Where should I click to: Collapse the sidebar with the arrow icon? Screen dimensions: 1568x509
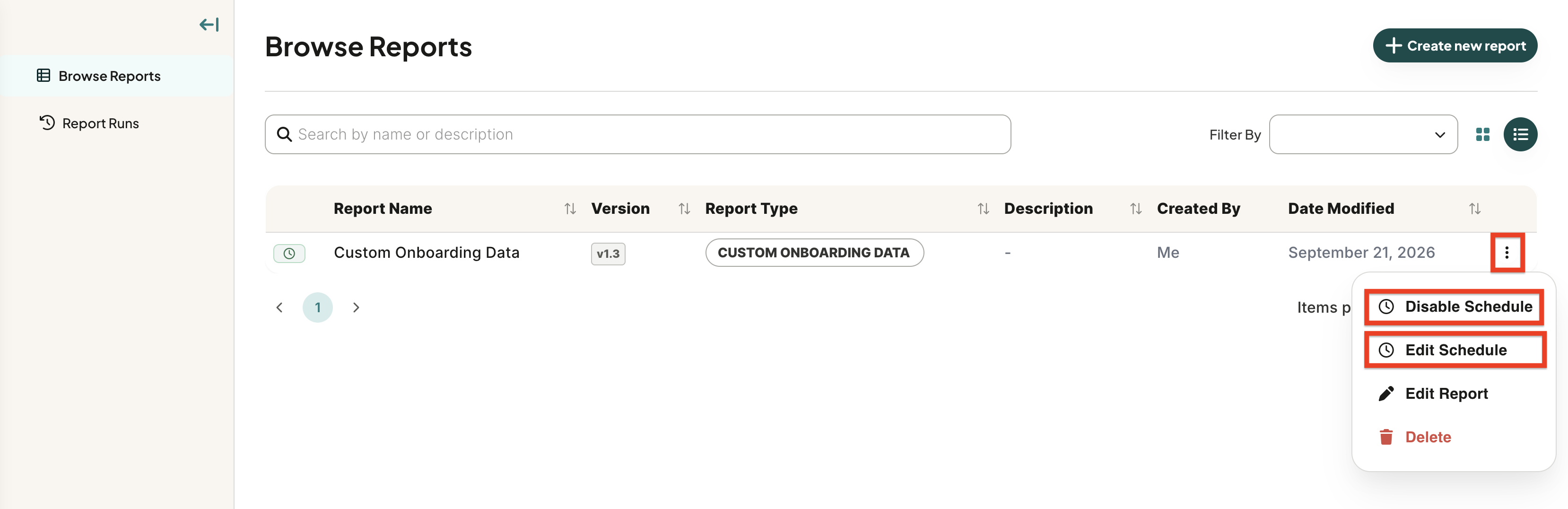coord(209,25)
